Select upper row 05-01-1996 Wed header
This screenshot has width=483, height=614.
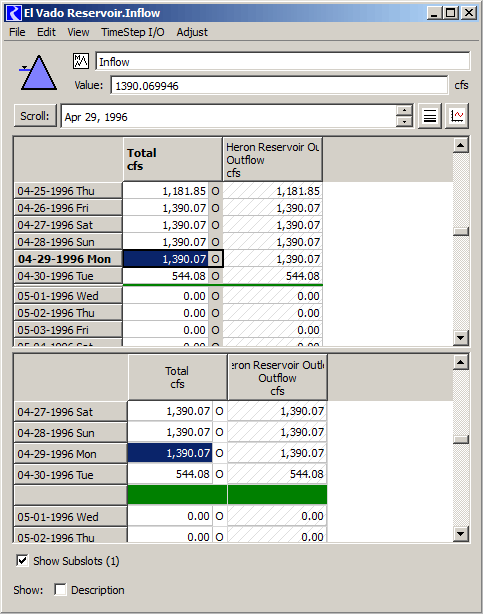(68, 296)
